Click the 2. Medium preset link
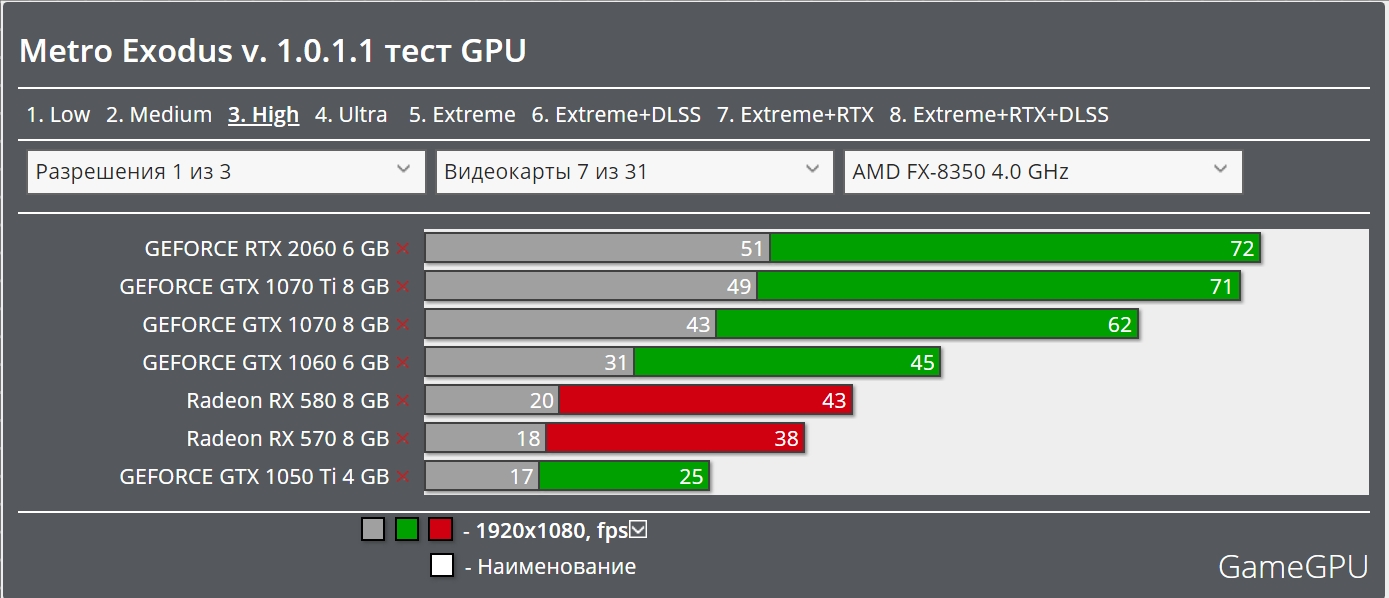This screenshot has width=1389, height=598. coord(159,115)
